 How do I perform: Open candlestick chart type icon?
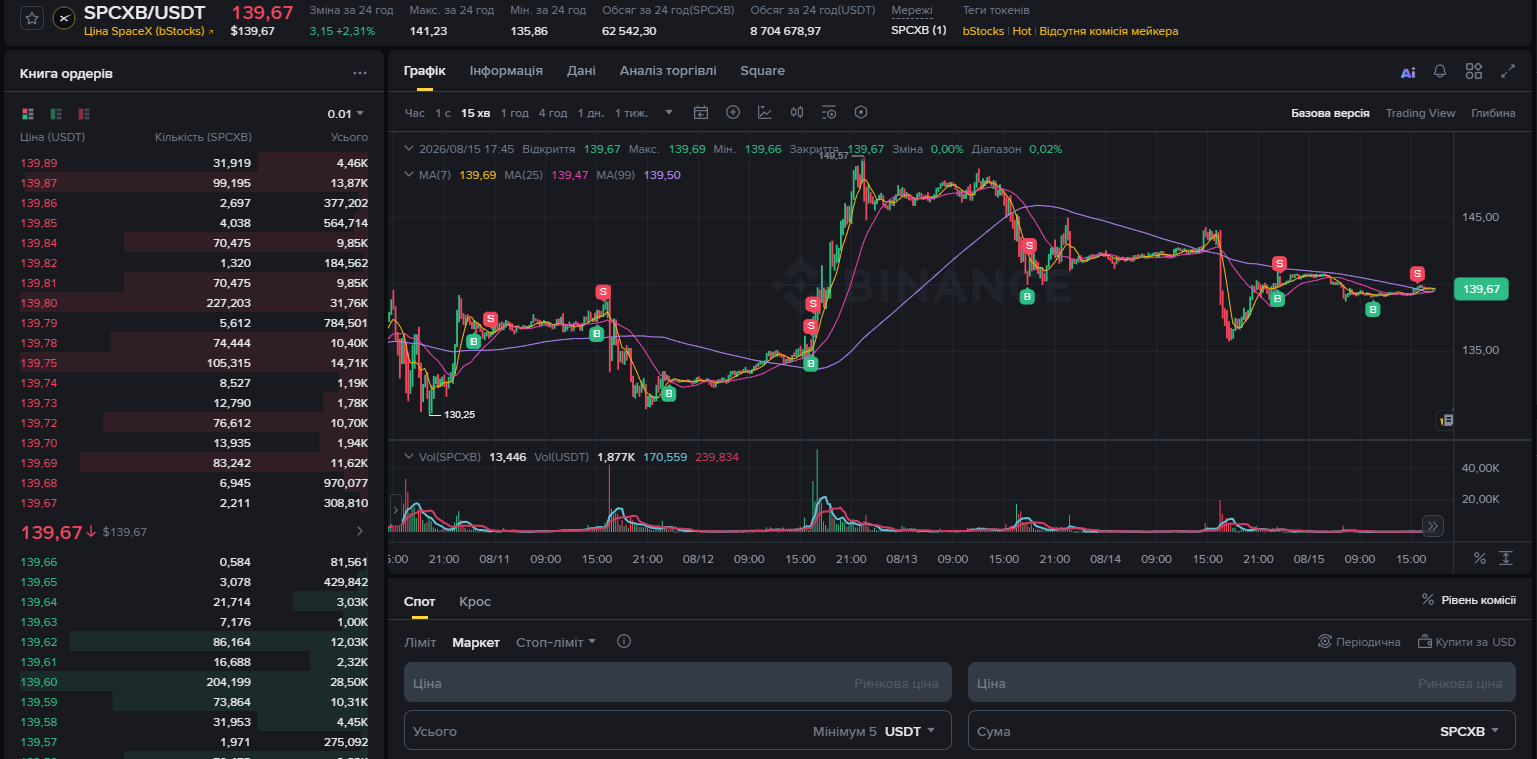point(797,112)
